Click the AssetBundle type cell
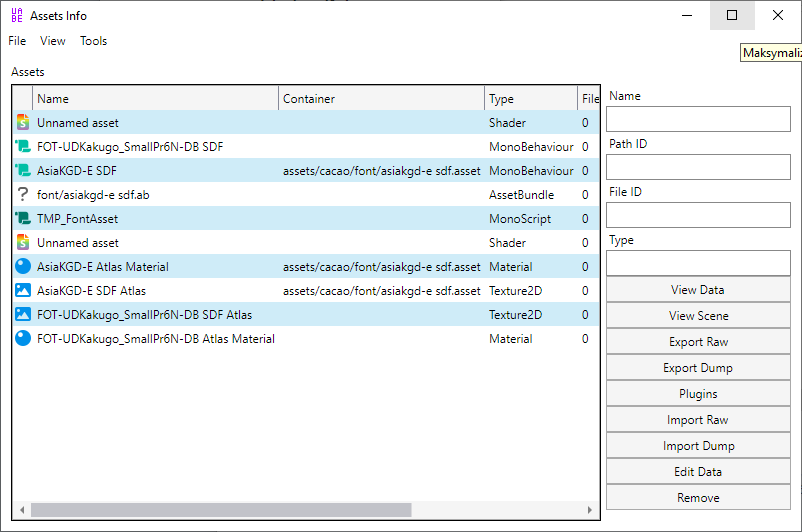 point(521,195)
